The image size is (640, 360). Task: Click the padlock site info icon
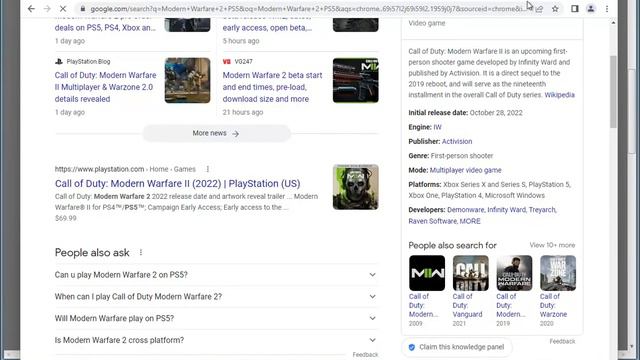point(83,9)
